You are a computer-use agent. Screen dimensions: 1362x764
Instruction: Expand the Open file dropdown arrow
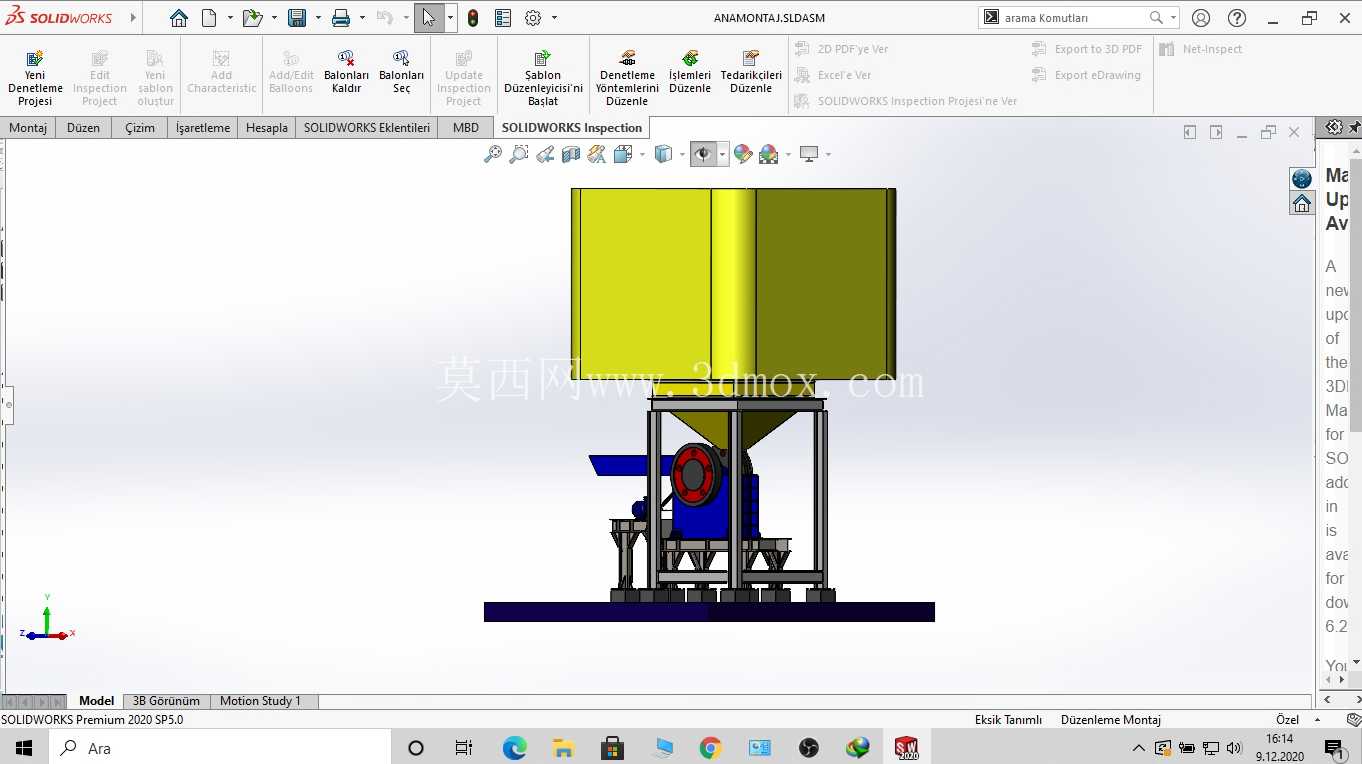click(274, 18)
